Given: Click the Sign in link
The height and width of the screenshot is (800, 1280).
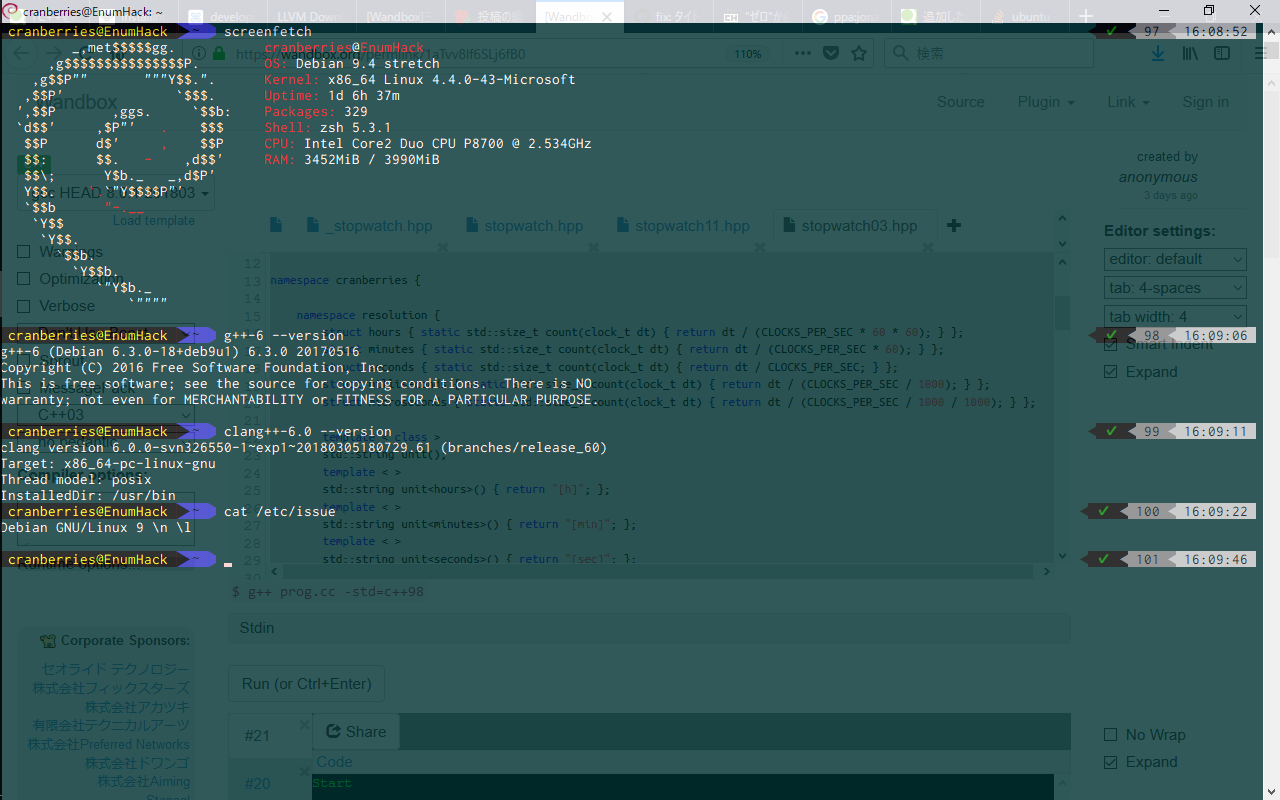Looking at the screenshot, I should [1205, 102].
